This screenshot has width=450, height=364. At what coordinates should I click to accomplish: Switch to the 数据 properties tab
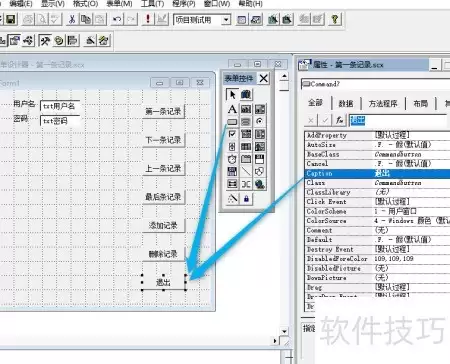tap(346, 103)
